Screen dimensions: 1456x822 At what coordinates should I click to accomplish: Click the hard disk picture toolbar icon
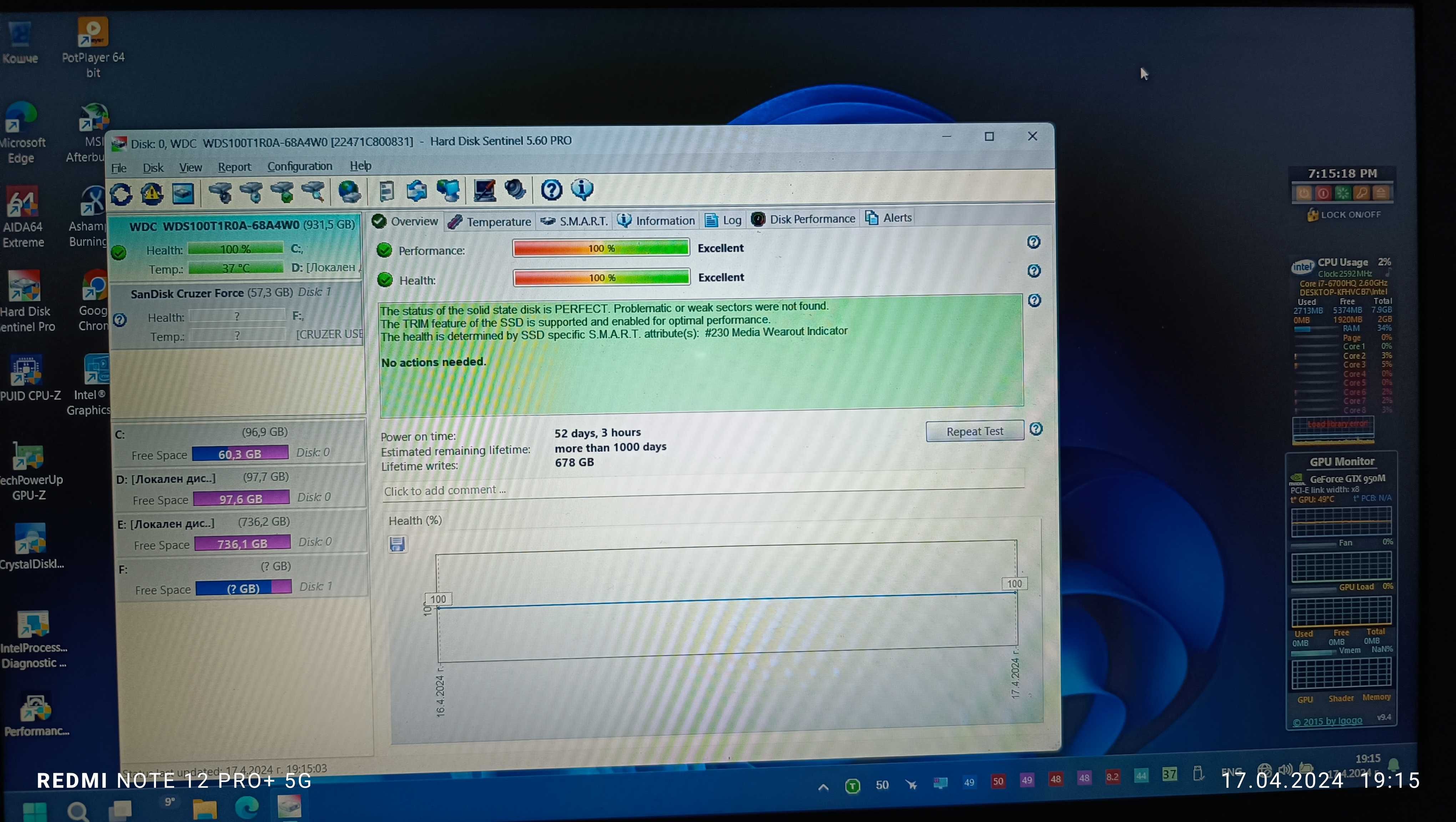[x=183, y=193]
